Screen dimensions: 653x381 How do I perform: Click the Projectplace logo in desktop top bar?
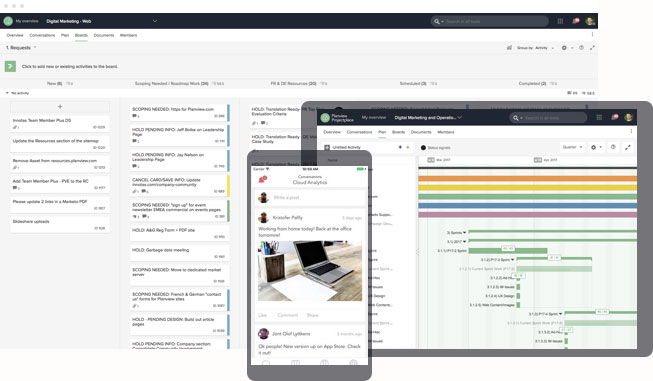click(x=8, y=21)
